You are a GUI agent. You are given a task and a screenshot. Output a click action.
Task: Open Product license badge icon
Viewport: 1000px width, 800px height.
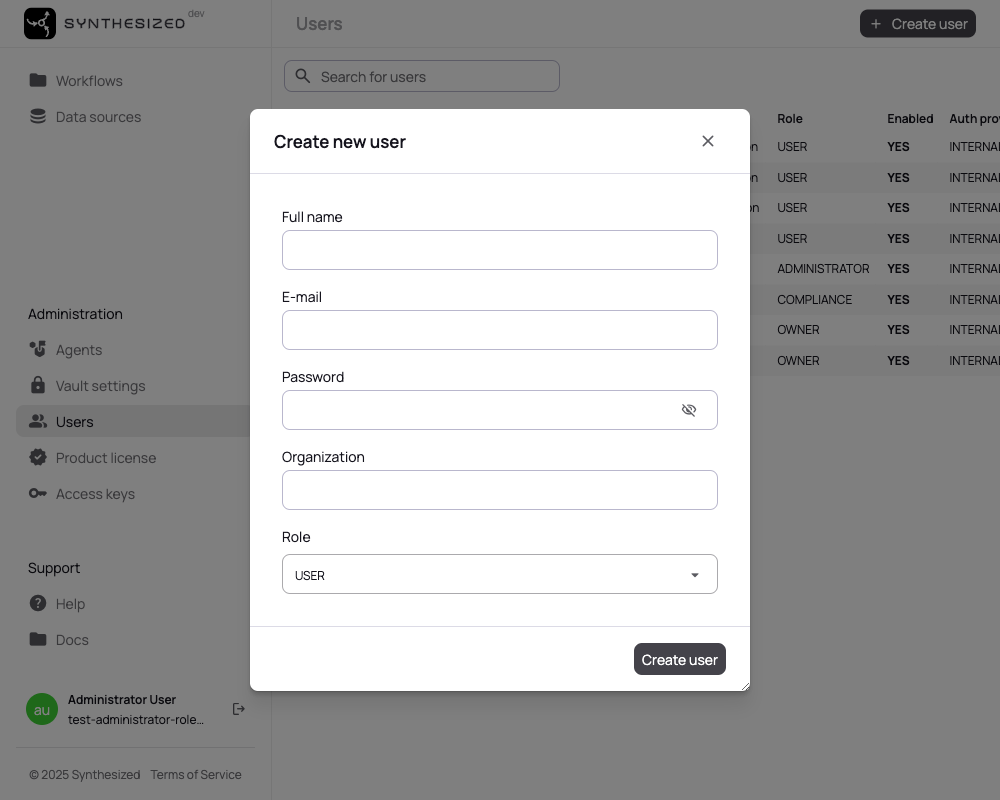(x=38, y=457)
